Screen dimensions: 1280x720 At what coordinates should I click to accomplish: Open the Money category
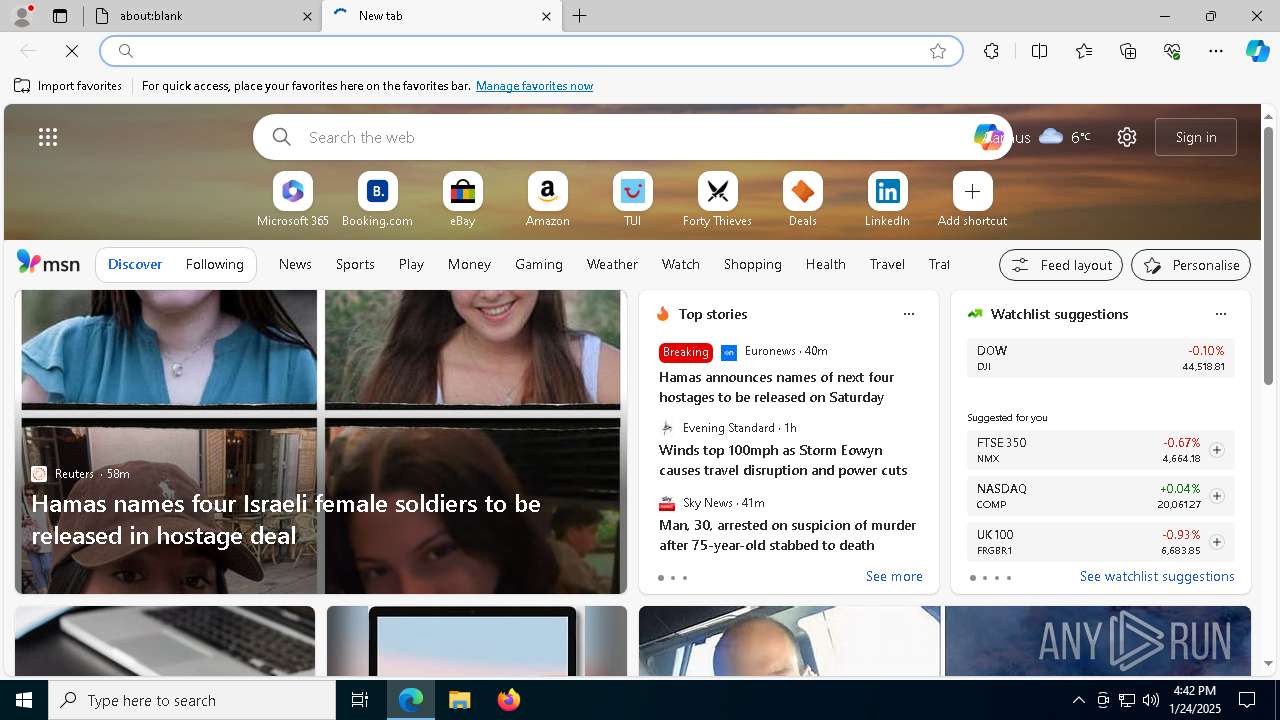click(469, 264)
